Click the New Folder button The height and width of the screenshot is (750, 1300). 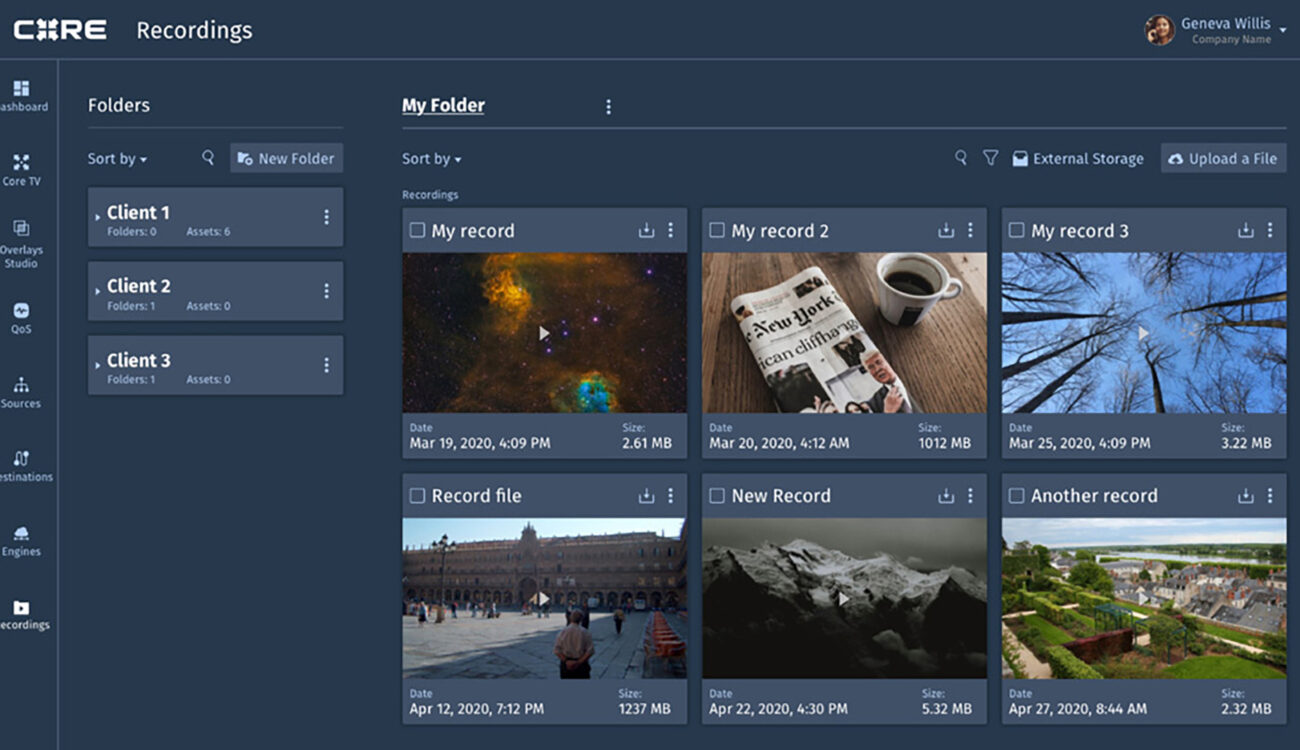[x=286, y=158]
